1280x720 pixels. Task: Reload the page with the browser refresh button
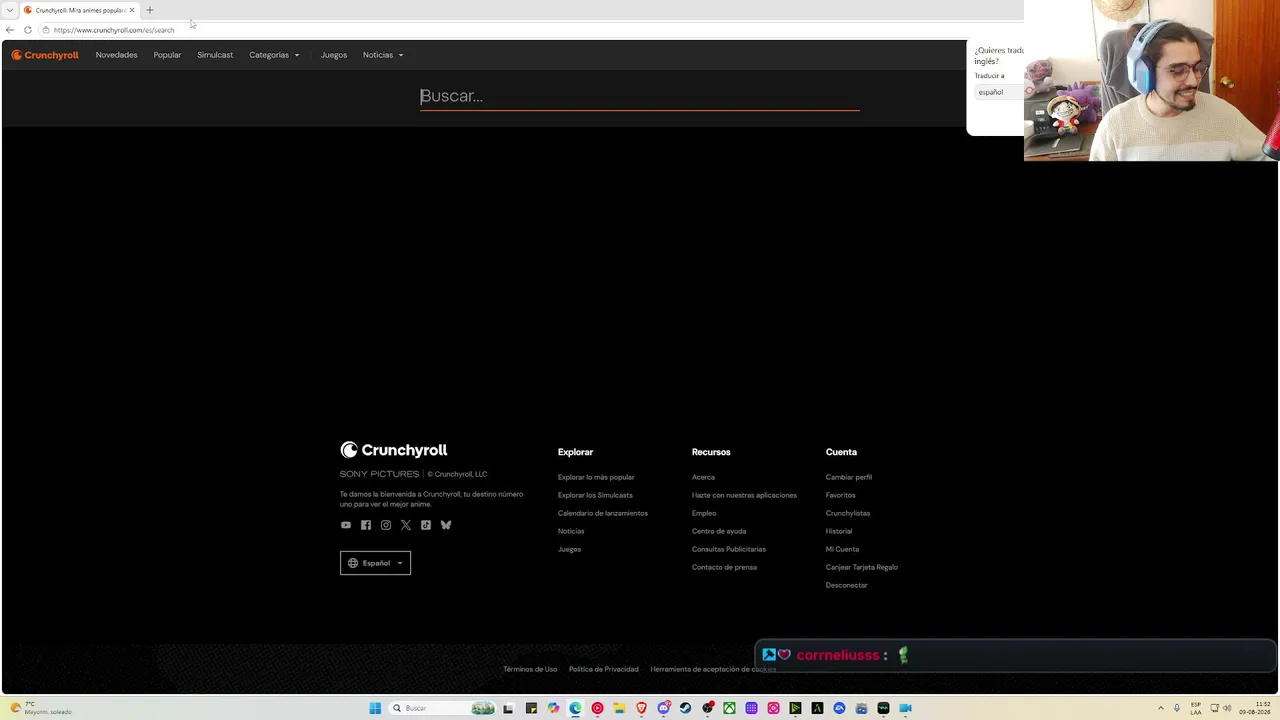[27, 30]
